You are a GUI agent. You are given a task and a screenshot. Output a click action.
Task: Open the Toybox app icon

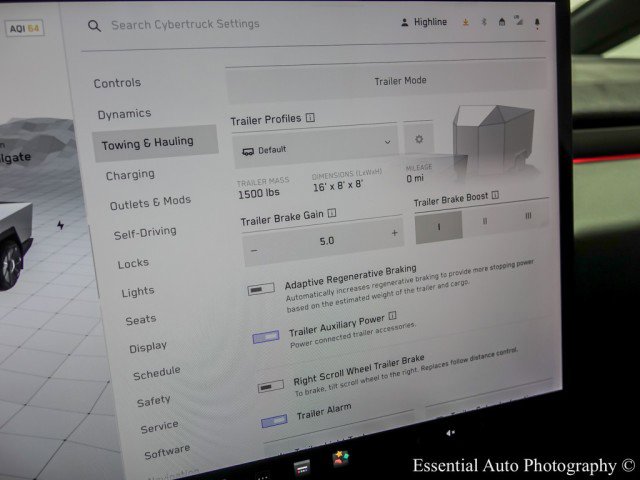340,458
